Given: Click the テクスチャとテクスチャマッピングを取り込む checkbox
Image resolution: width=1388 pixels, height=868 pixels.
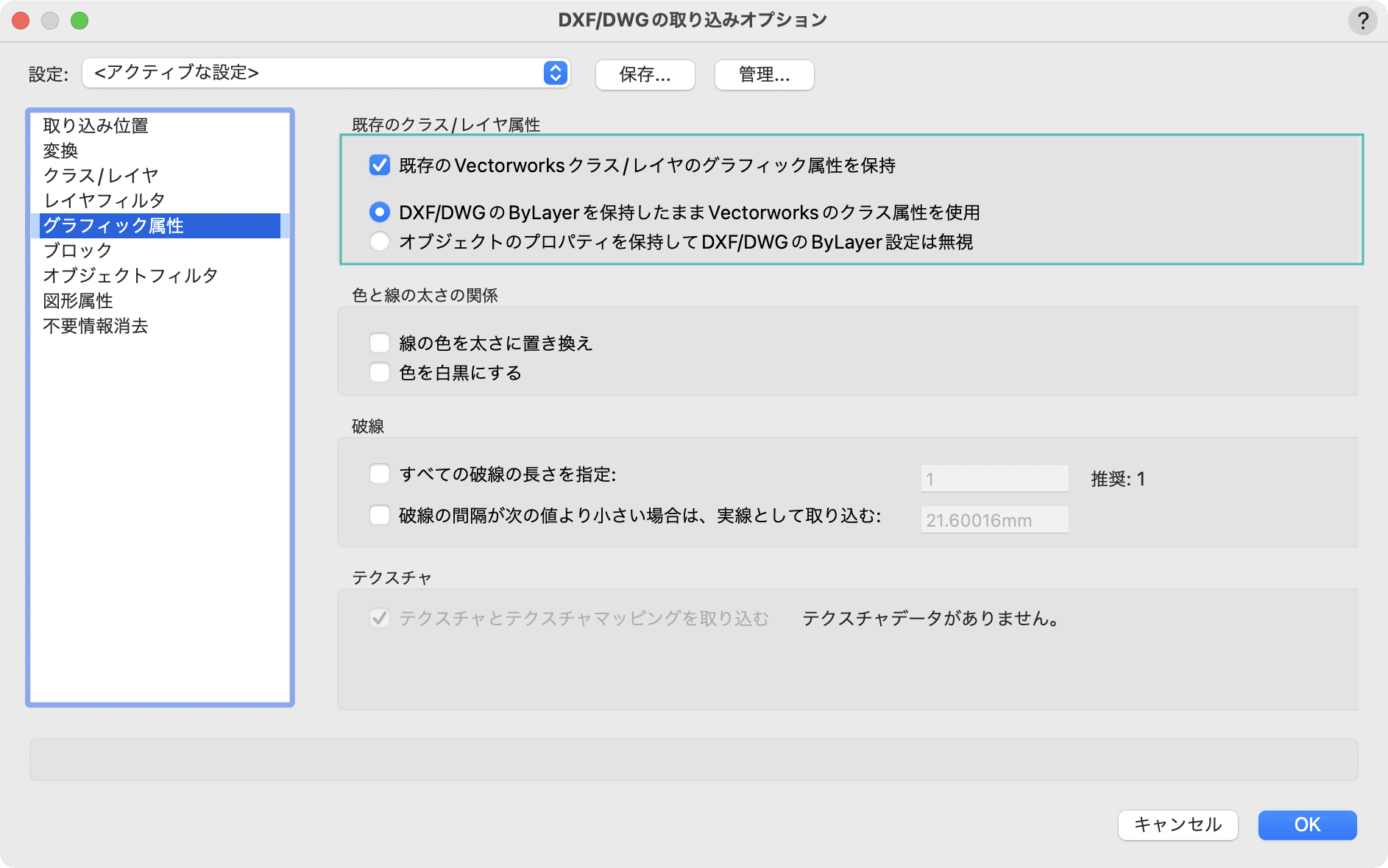Looking at the screenshot, I should tap(380, 618).
